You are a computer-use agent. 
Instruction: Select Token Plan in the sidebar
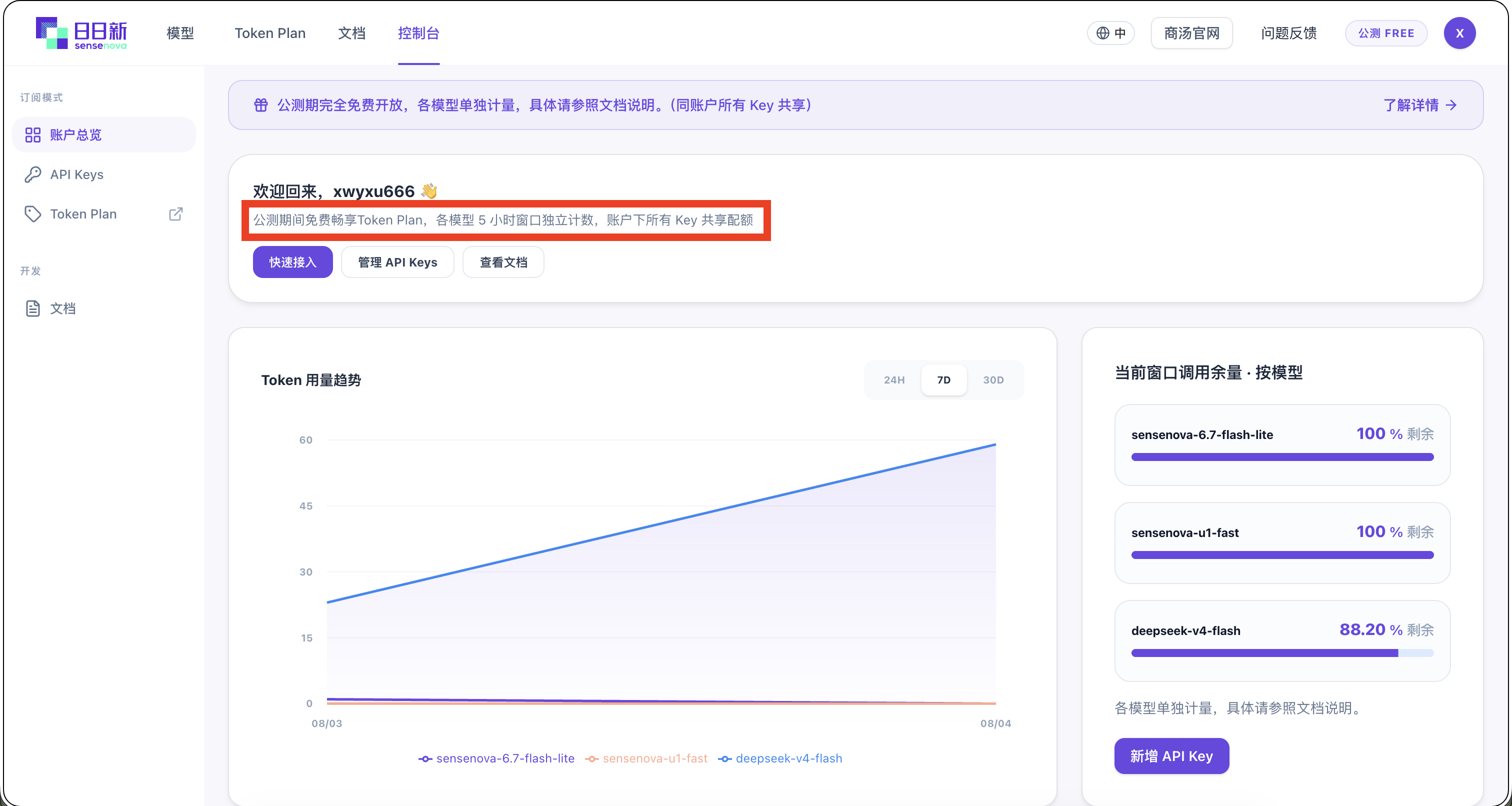(104, 213)
